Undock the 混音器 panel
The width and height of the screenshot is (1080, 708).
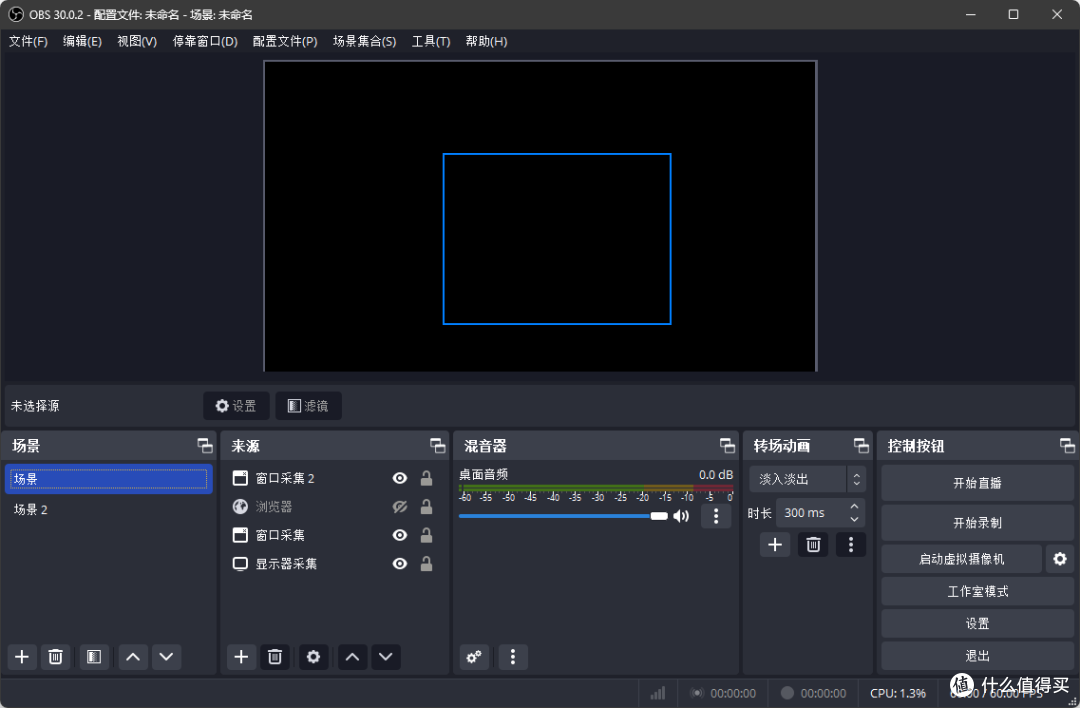click(727, 446)
